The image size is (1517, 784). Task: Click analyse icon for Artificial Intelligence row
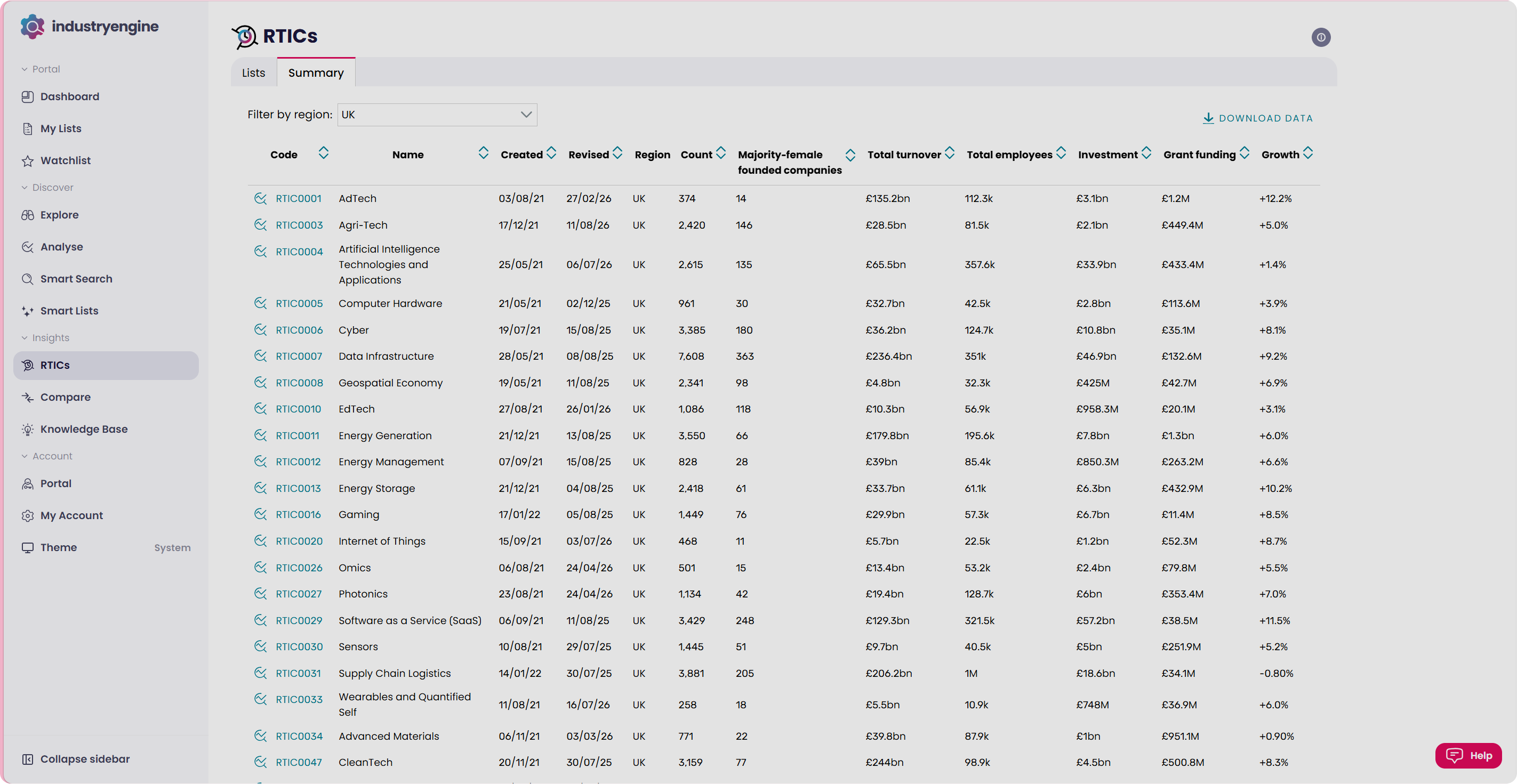tap(260, 252)
